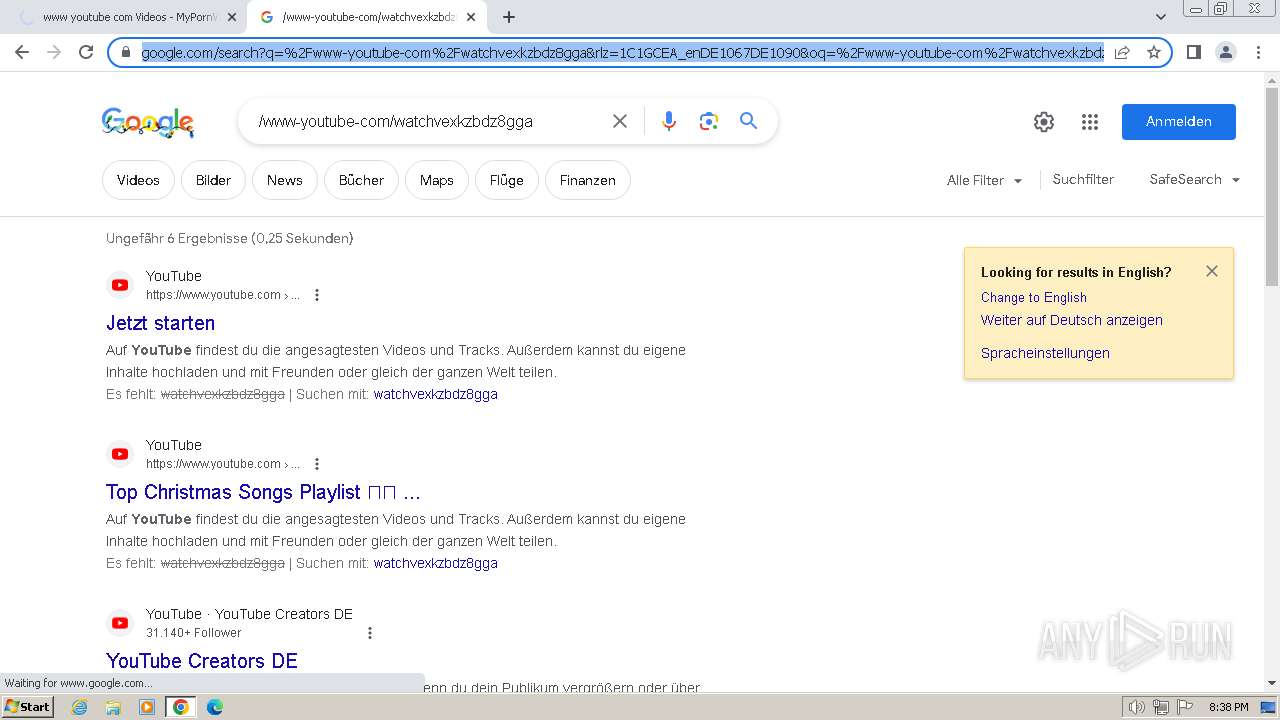The height and width of the screenshot is (720, 1280).
Task: Expand the SafeSearch dropdown
Action: (x=1195, y=179)
